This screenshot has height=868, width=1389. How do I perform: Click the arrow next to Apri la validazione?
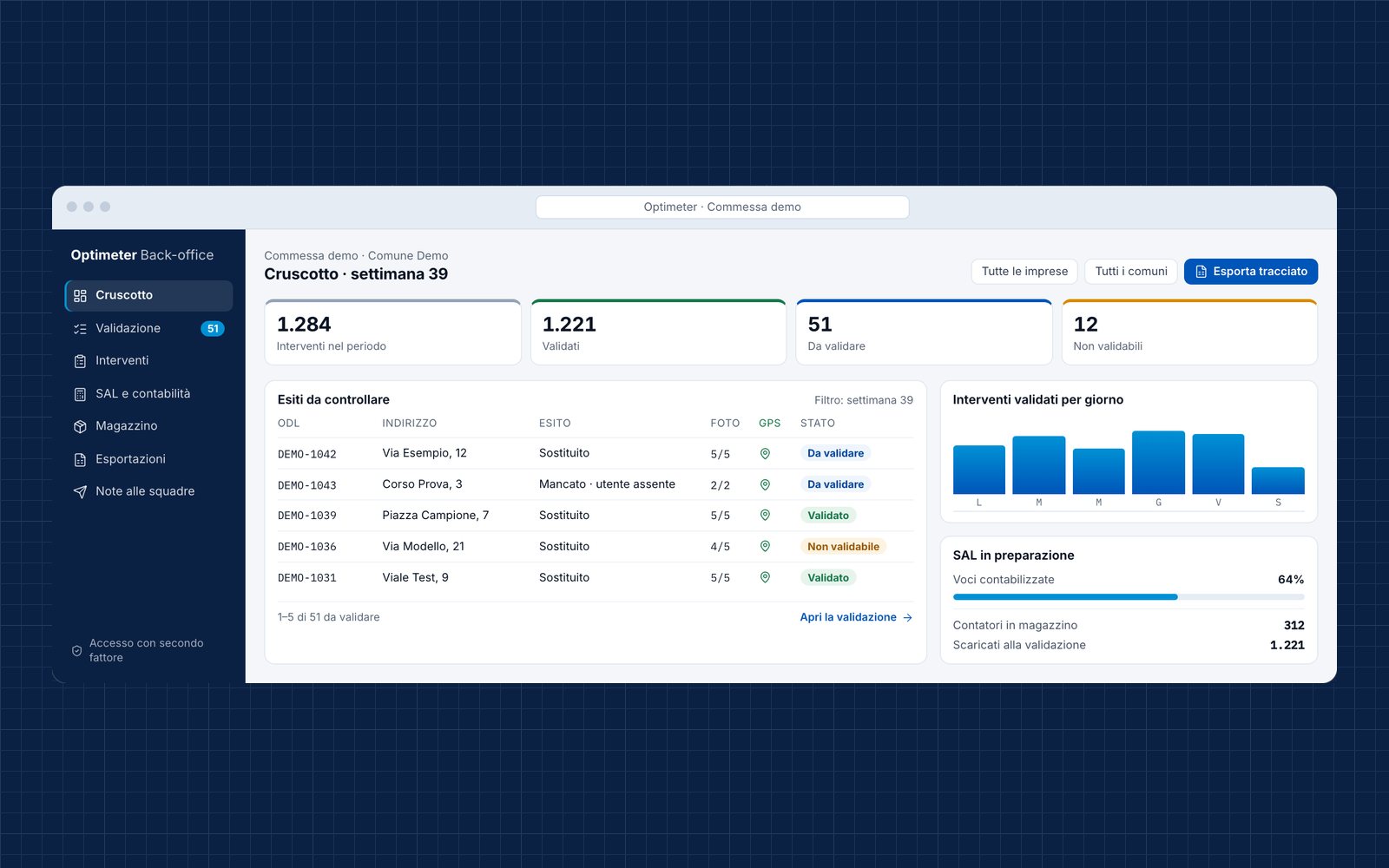[908, 618]
